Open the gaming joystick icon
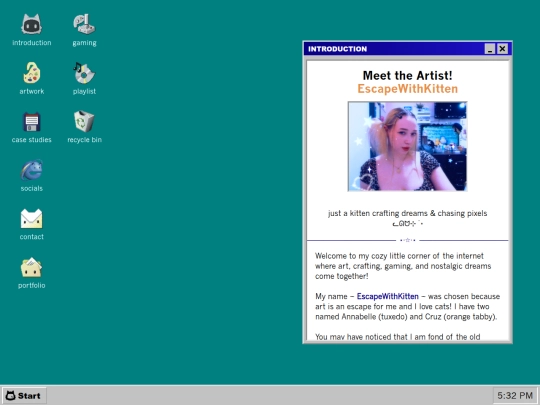The image size is (540, 405). pyautogui.click(x=84, y=24)
